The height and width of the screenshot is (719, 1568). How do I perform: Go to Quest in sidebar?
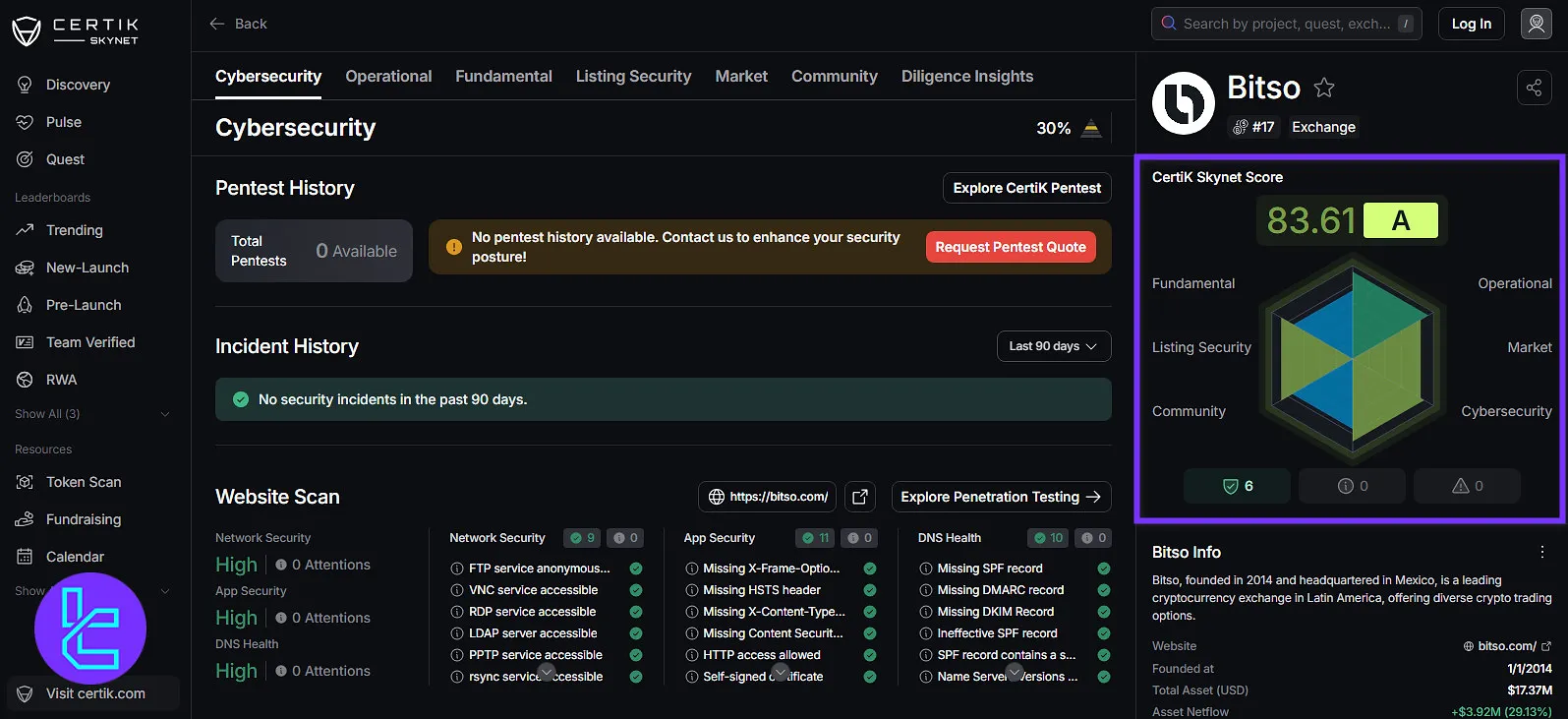coord(65,159)
